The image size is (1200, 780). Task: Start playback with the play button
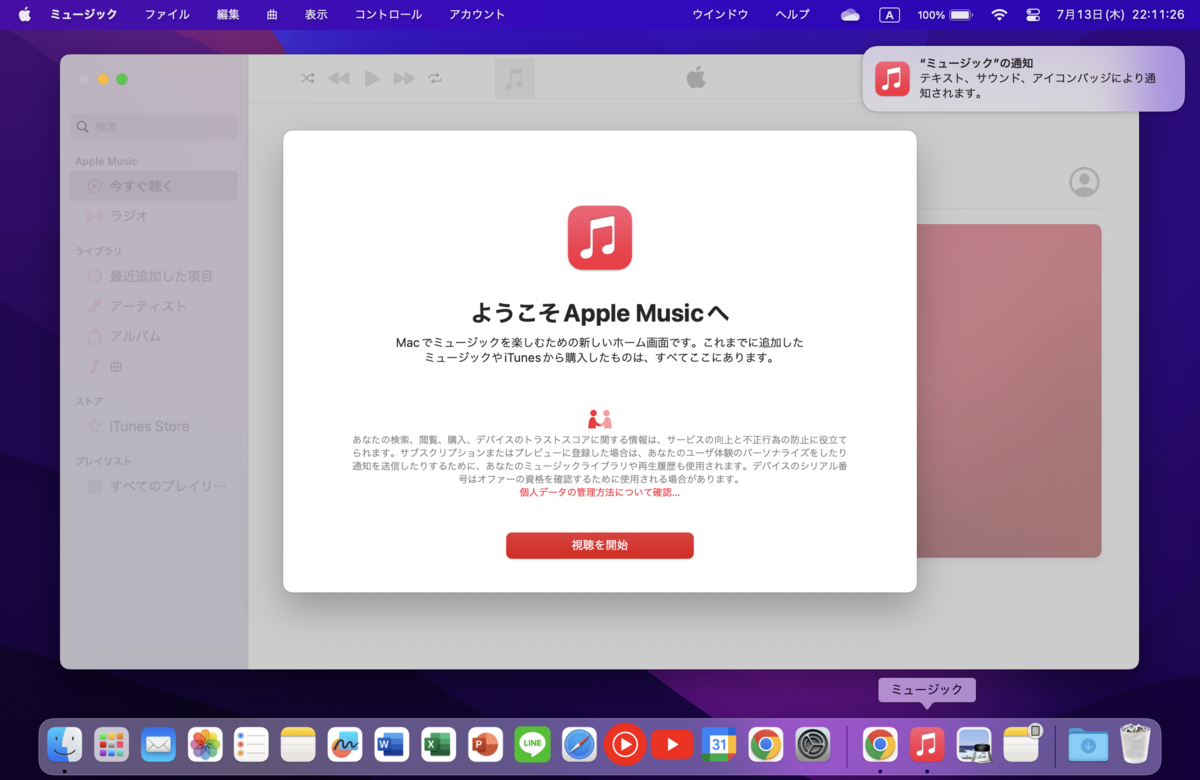pos(372,78)
